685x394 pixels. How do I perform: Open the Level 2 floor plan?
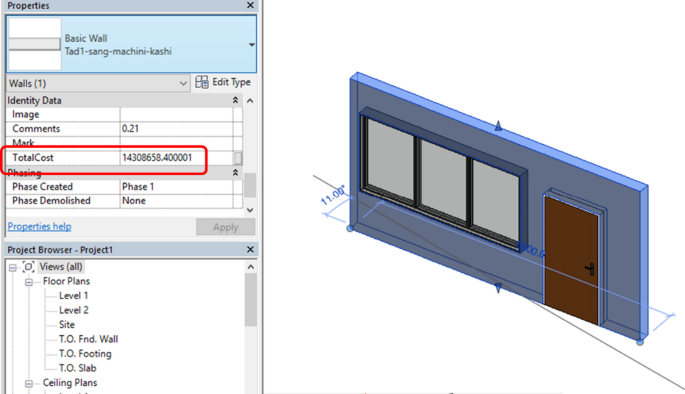pyautogui.click(x=73, y=310)
